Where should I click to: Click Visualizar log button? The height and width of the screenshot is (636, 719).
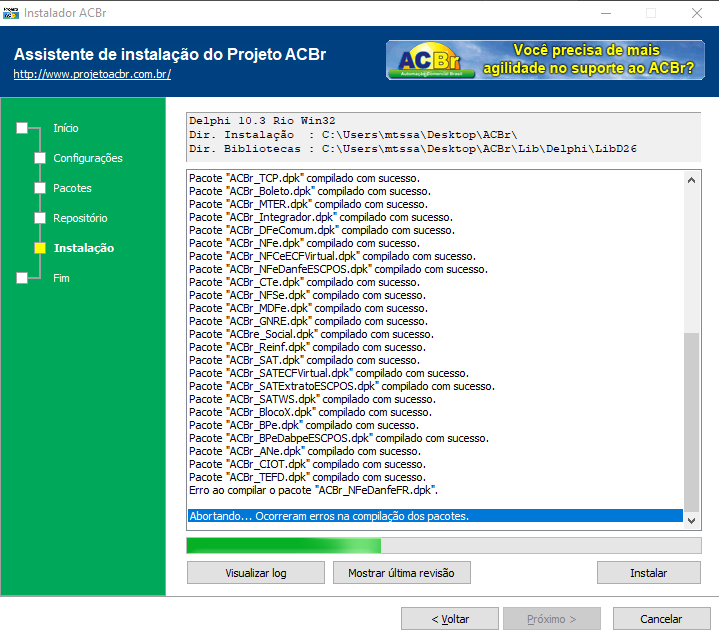coord(256,573)
